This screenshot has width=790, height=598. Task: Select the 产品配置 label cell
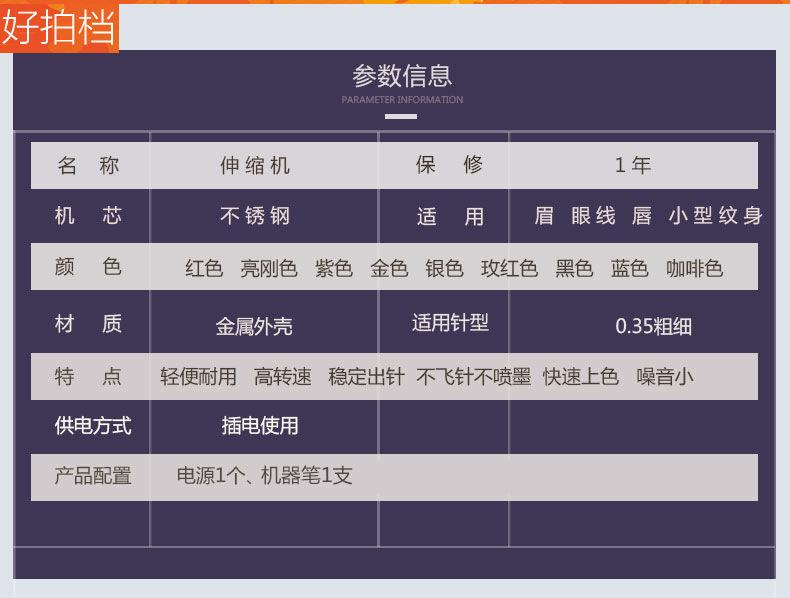coord(93,476)
